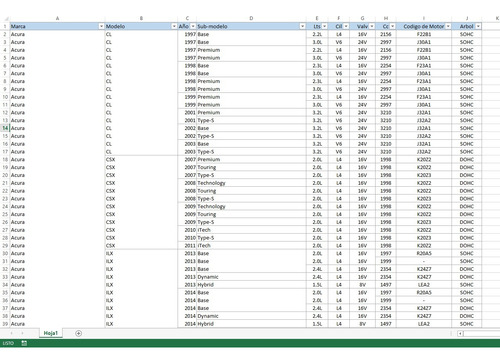Select column J header
The height and width of the screenshot is (364, 500).
pos(467,18)
